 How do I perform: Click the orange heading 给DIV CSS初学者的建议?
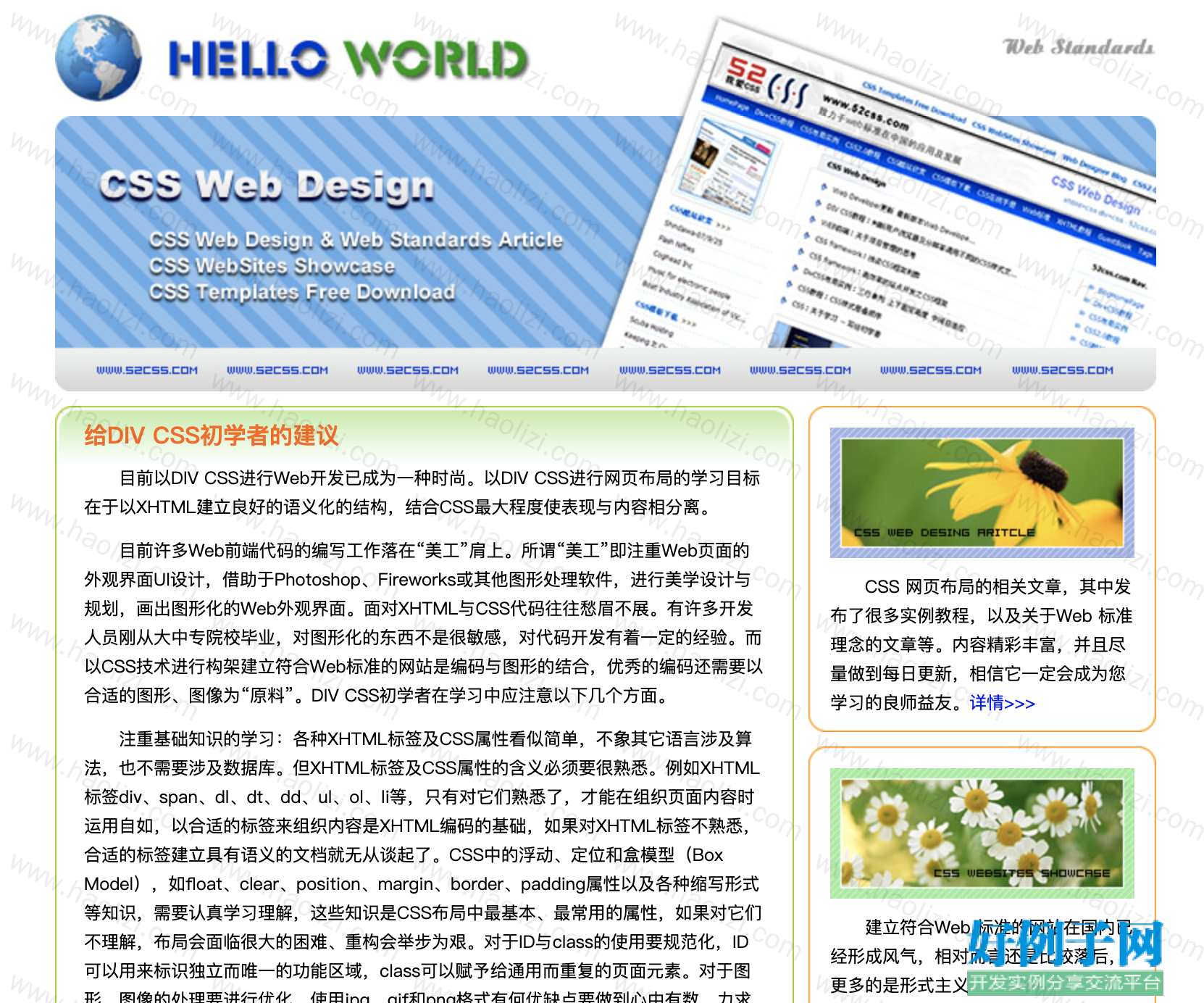point(211,436)
